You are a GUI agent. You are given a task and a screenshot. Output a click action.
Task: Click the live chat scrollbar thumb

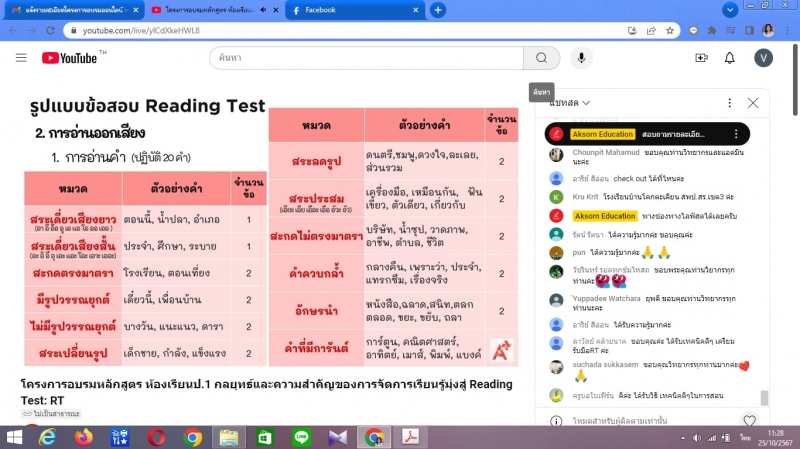tap(764, 398)
